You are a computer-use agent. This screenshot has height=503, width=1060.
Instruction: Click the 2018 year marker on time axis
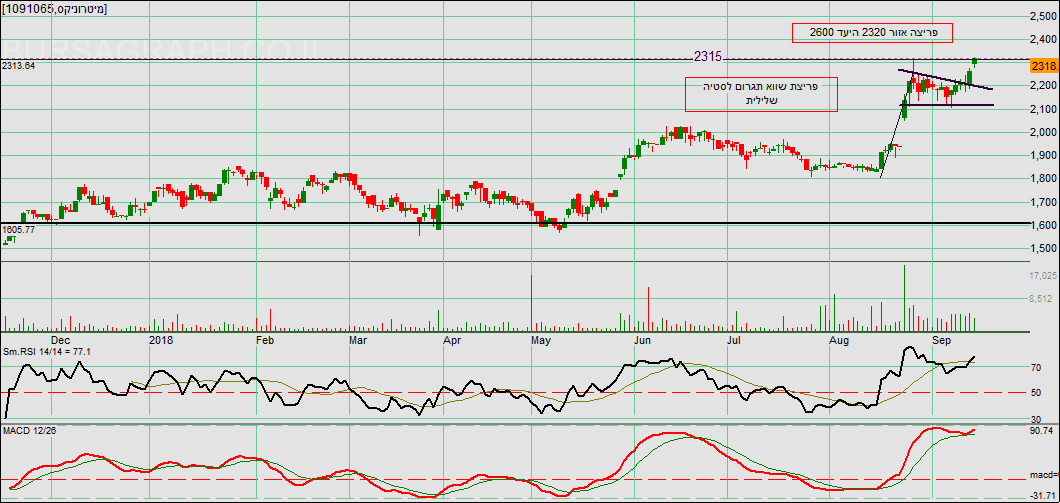(x=161, y=340)
